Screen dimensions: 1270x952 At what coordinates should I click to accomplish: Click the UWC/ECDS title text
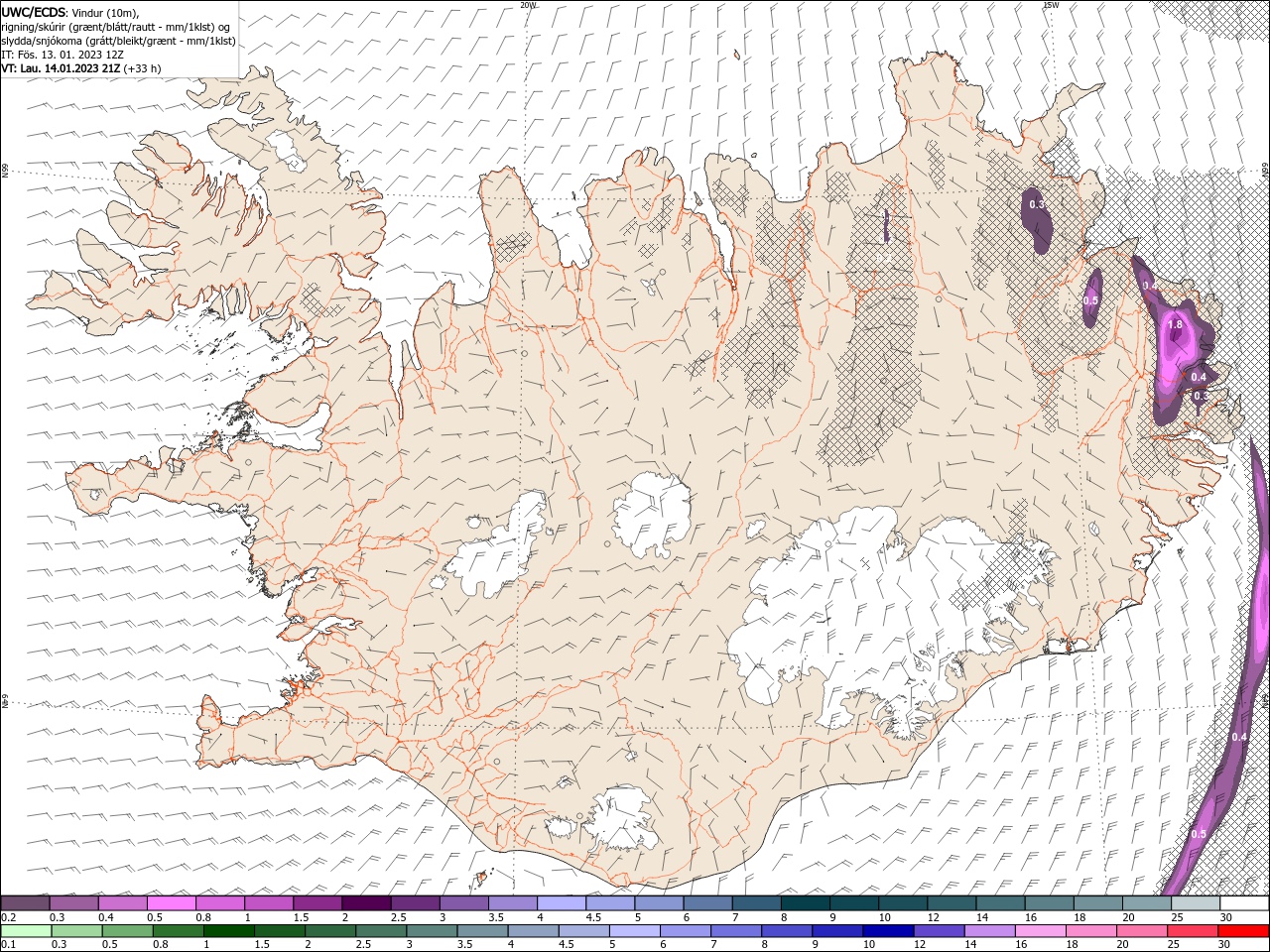pyautogui.click(x=35, y=12)
